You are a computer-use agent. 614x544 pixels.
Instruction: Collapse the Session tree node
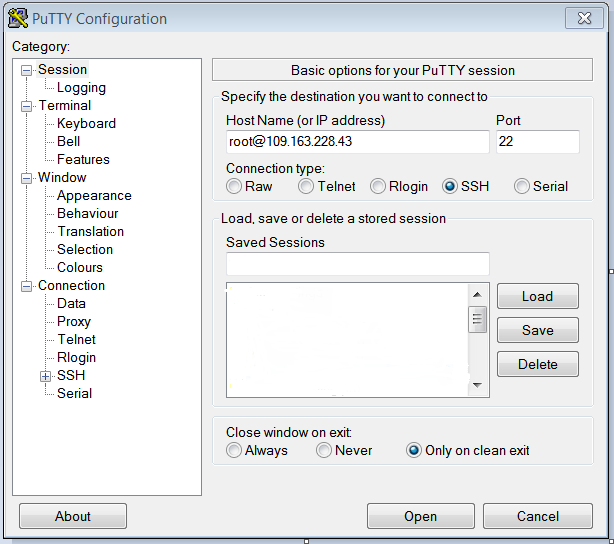pos(26,70)
